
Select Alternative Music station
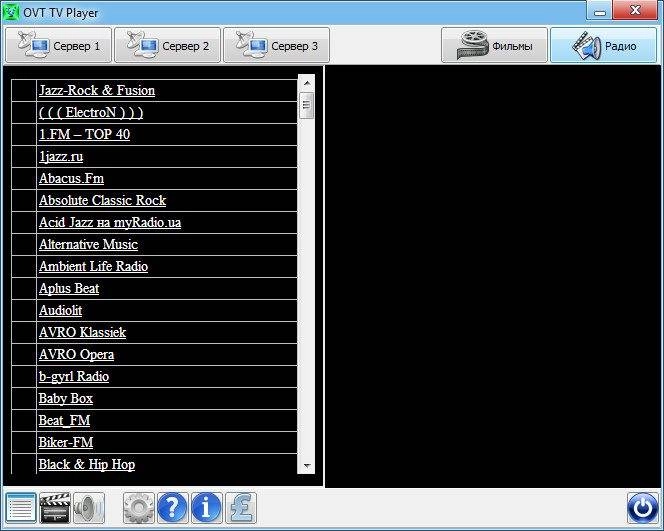pyautogui.click(x=89, y=244)
